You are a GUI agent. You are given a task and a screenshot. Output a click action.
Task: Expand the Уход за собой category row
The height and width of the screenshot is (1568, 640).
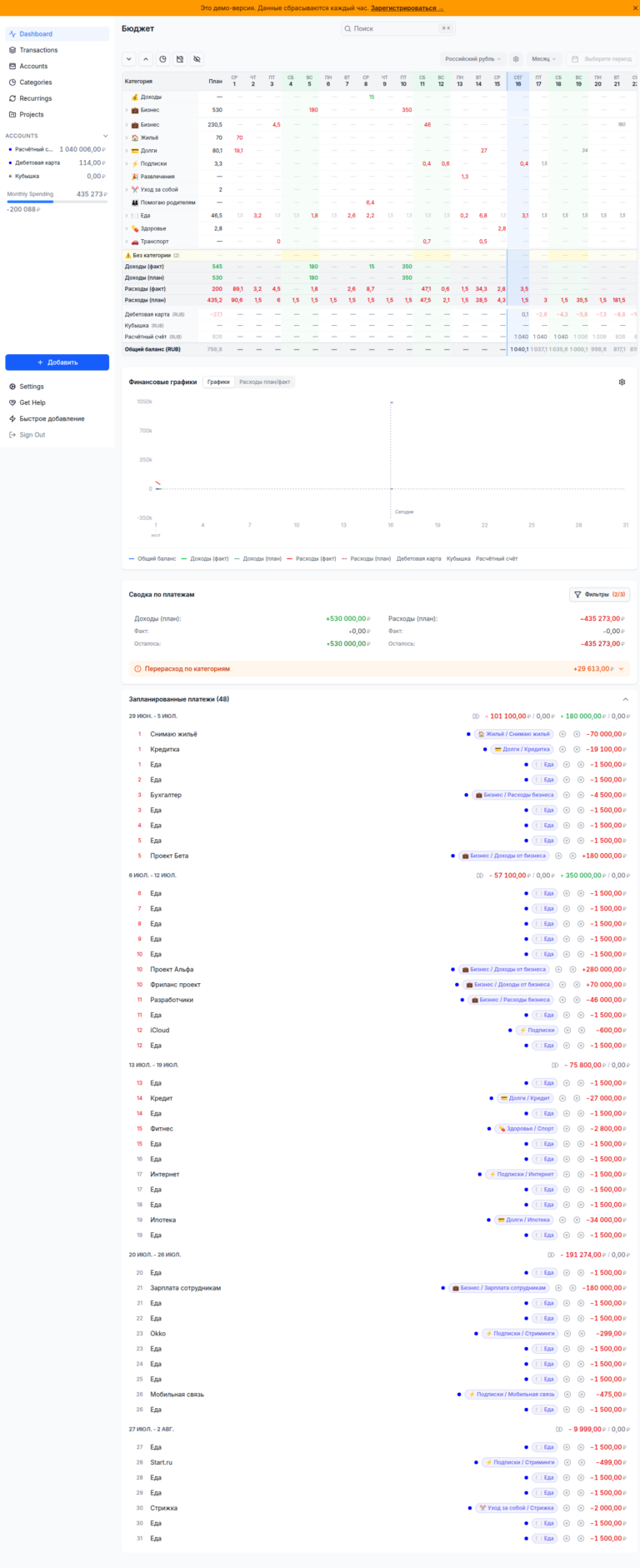(127, 189)
